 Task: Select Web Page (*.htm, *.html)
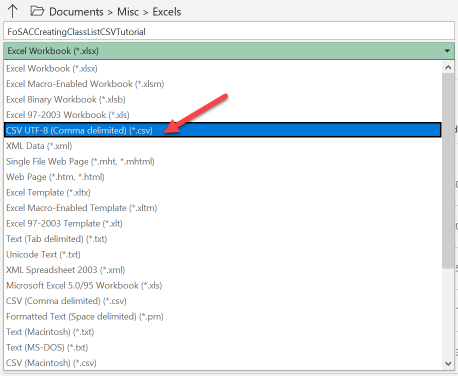pos(223,177)
